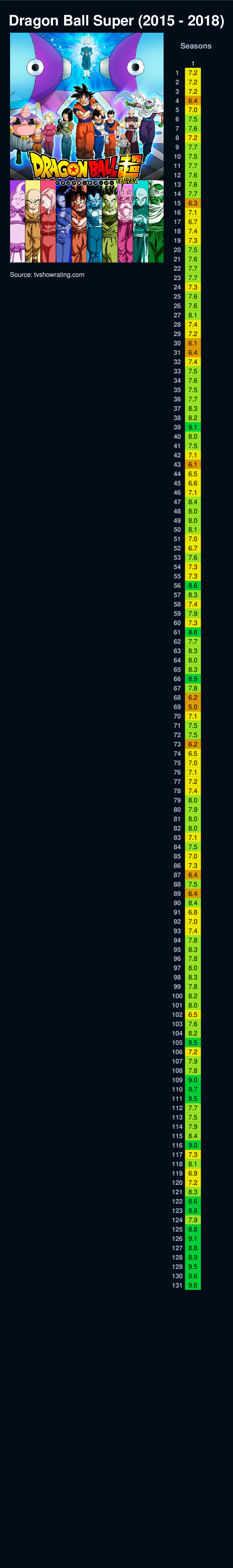Select episode 15 rating cell 6.3
This screenshot has height=1568, width=233.
[193, 203]
